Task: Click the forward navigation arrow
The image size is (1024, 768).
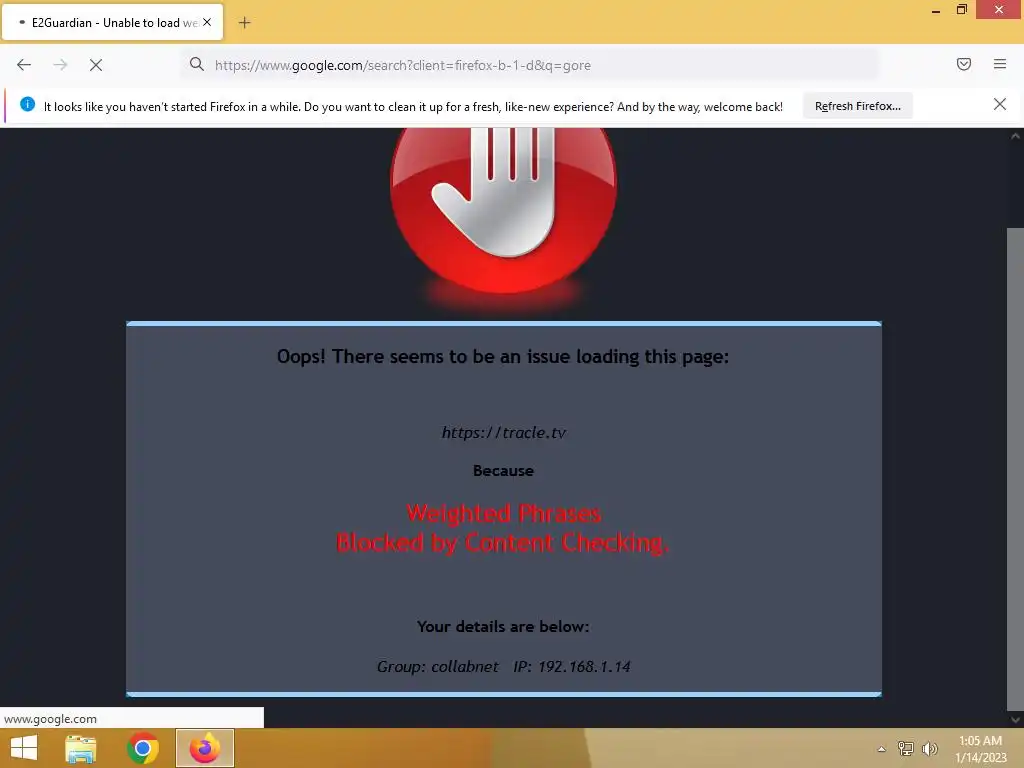Action: pos(60,65)
